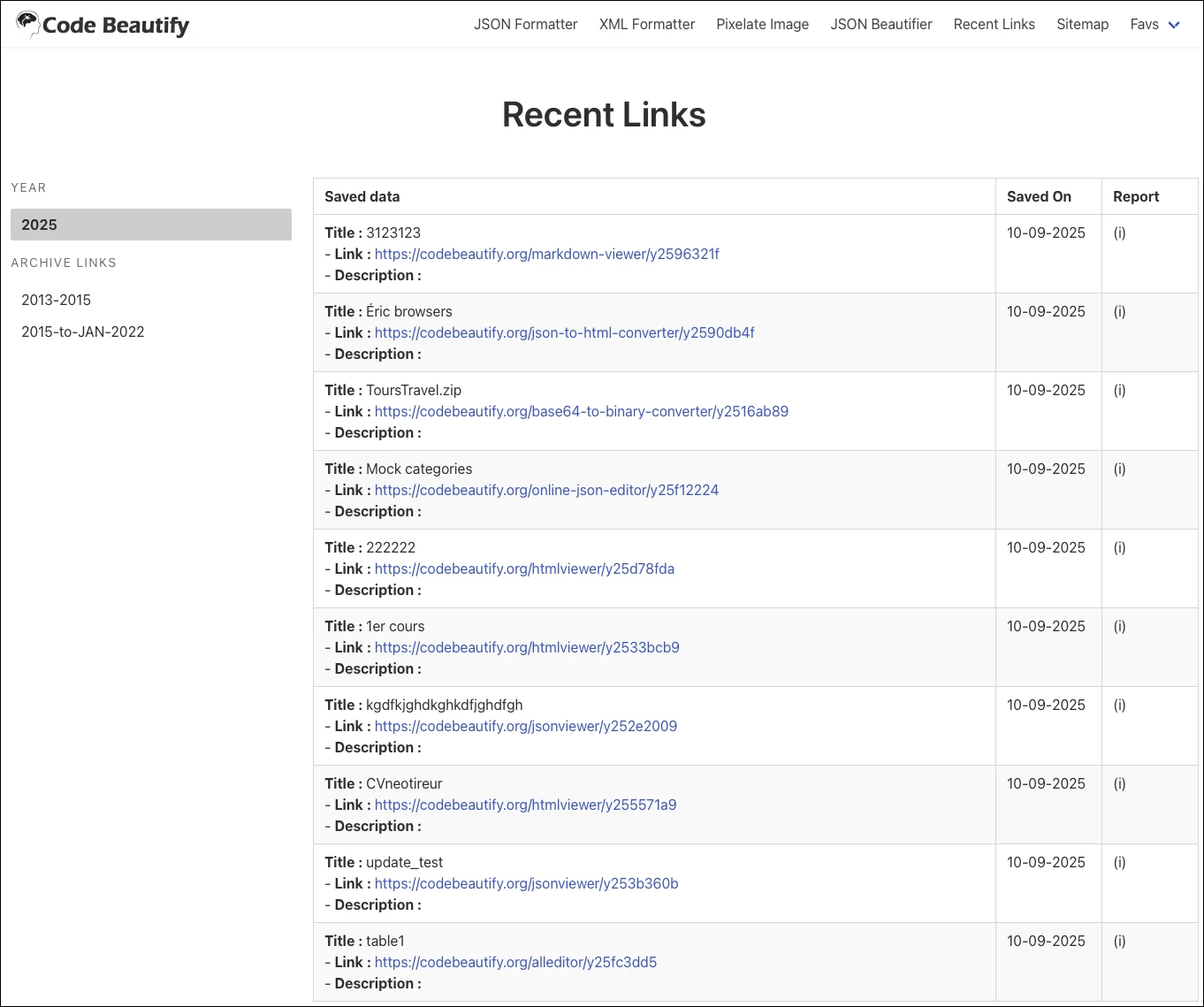Report the 3123123 entry via (i) icon
The image size is (1204, 1007).
(1119, 233)
